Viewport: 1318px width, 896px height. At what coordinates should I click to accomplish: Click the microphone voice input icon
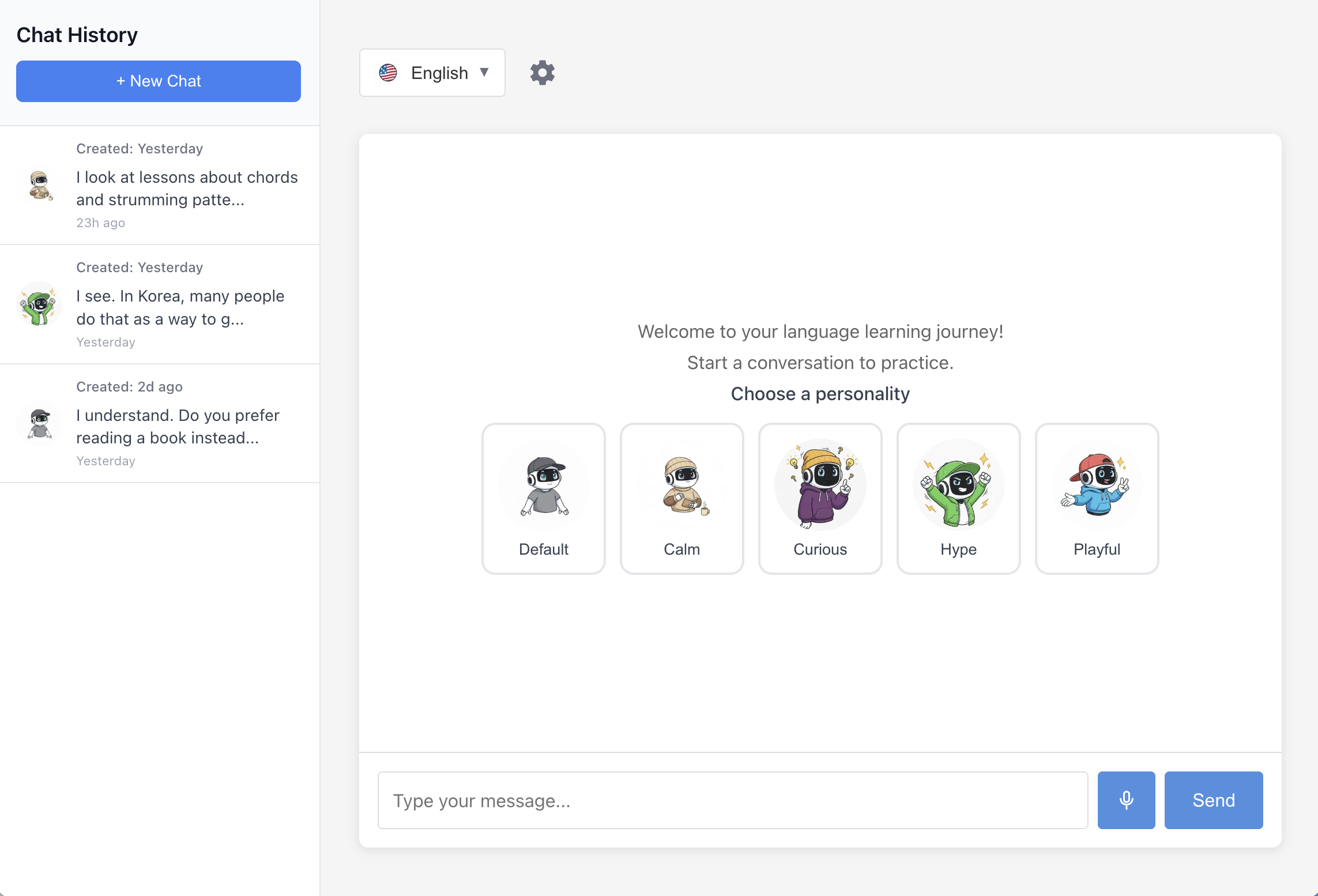(1126, 800)
